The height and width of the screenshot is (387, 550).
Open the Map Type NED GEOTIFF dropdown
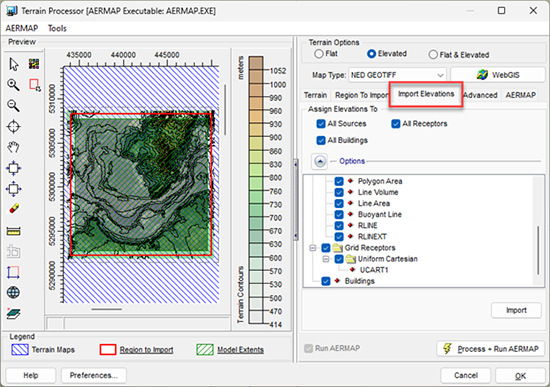click(397, 75)
